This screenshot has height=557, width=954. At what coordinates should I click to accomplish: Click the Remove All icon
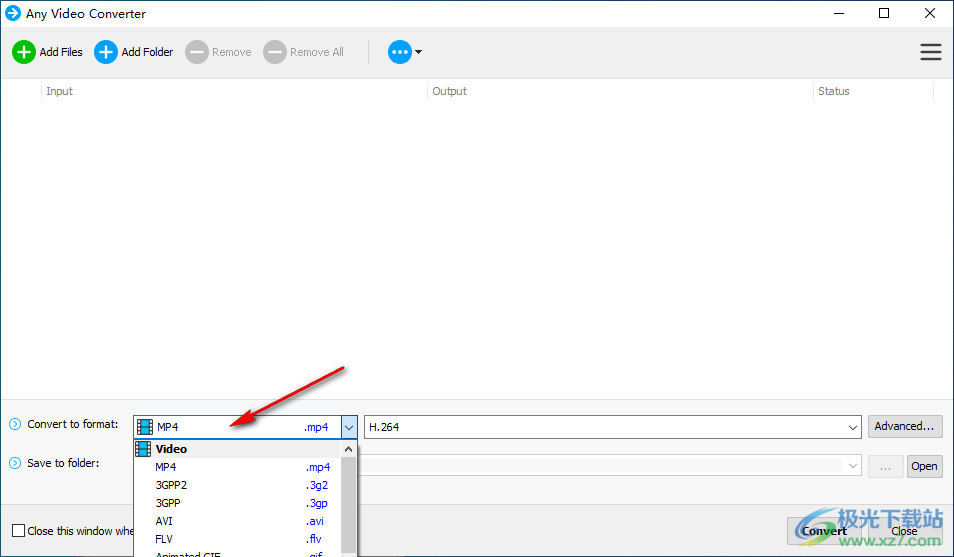click(274, 52)
